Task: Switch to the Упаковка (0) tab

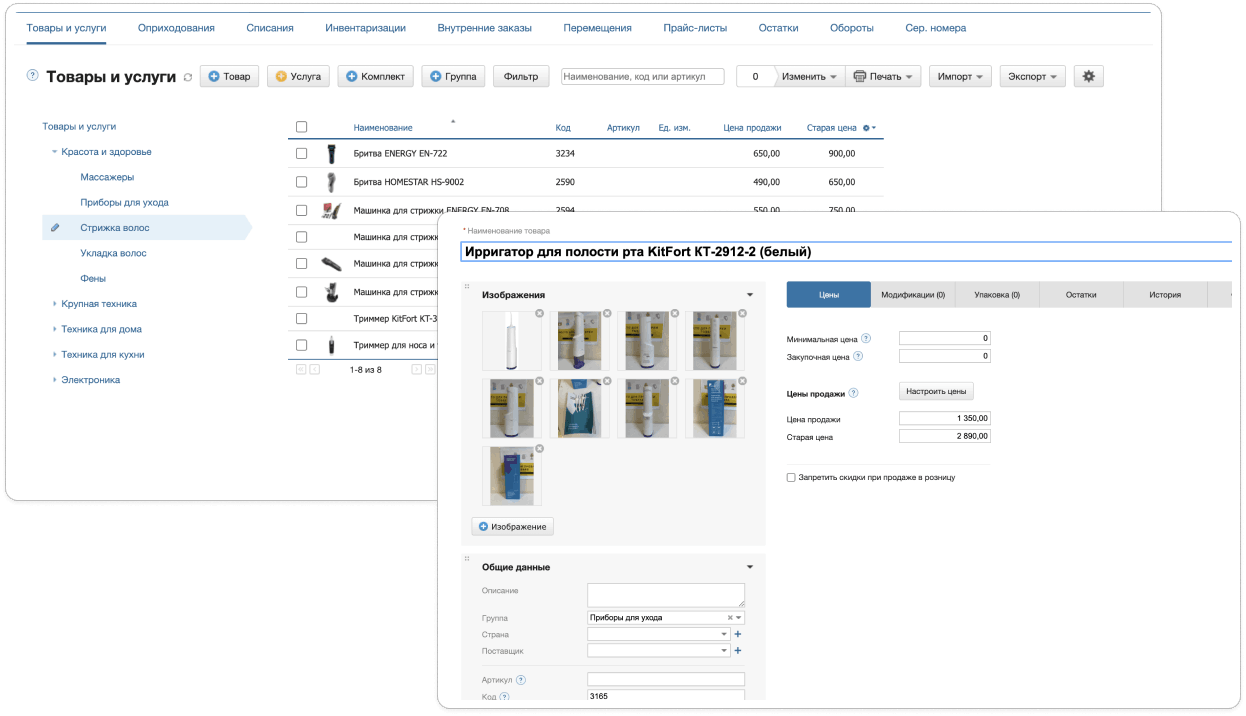Action: [x=997, y=295]
